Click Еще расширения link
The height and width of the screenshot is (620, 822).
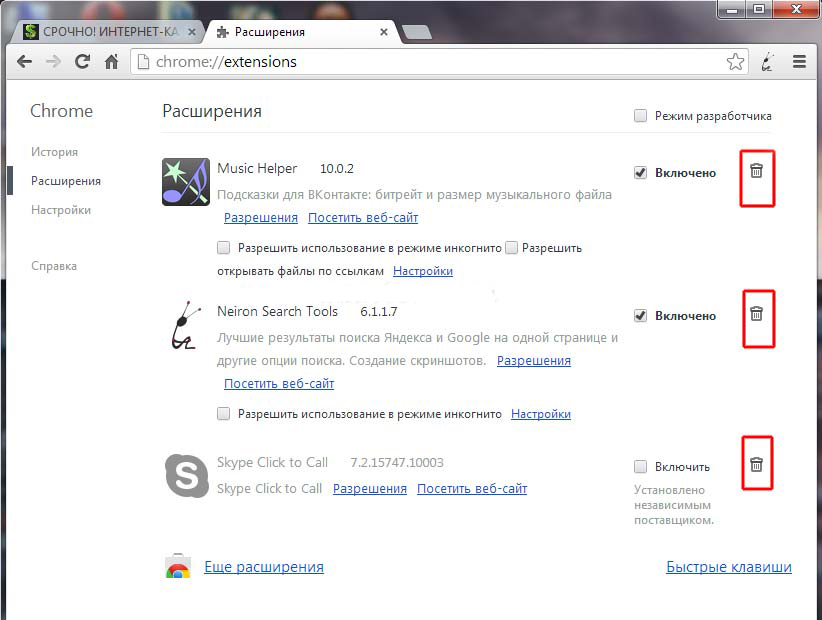(x=264, y=567)
